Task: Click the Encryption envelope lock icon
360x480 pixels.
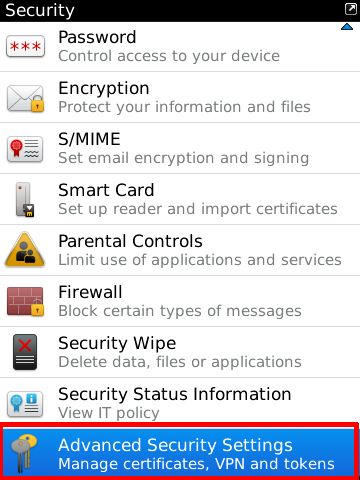Action: click(25, 98)
